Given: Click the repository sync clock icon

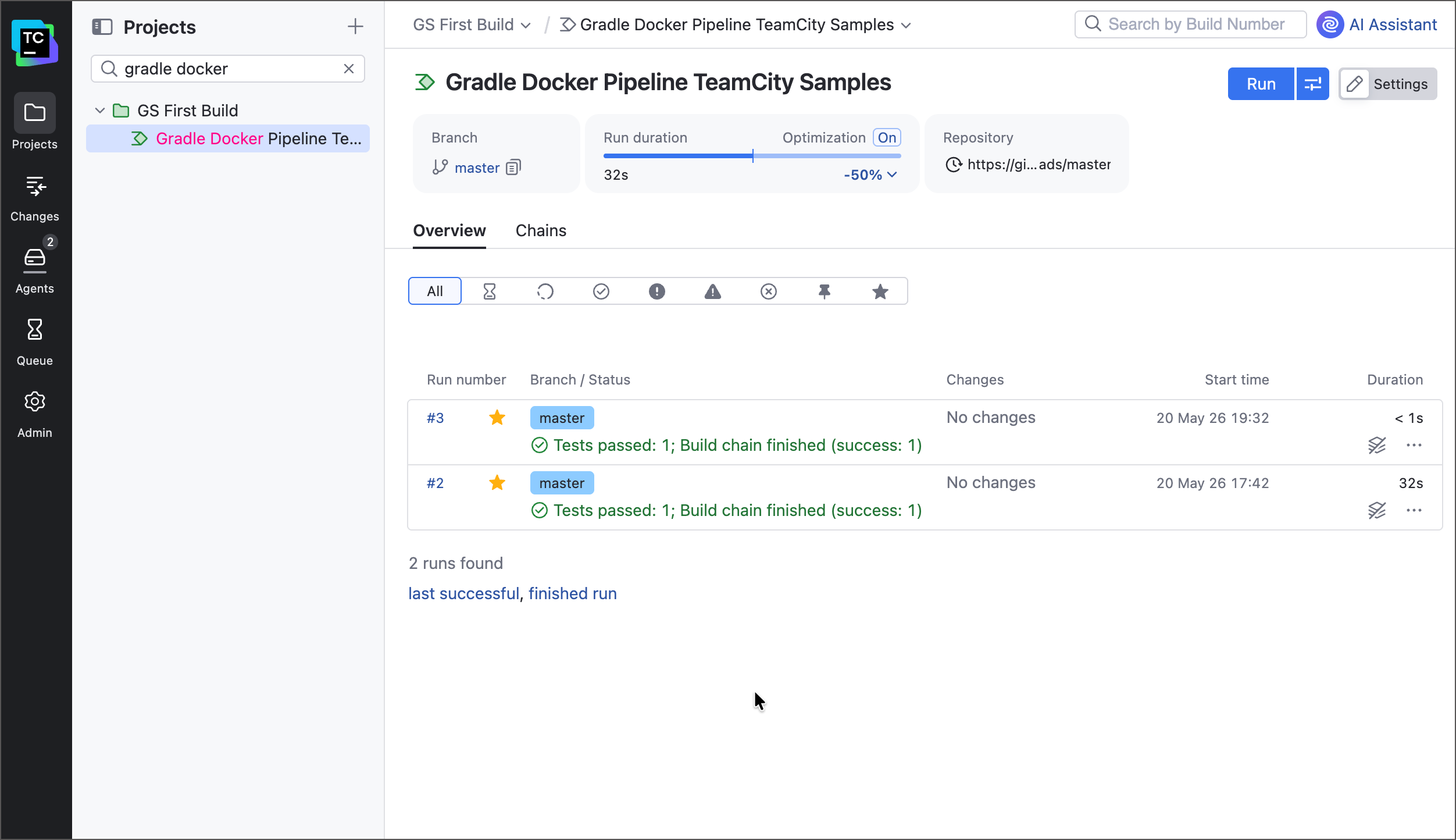Looking at the screenshot, I should pyautogui.click(x=954, y=165).
